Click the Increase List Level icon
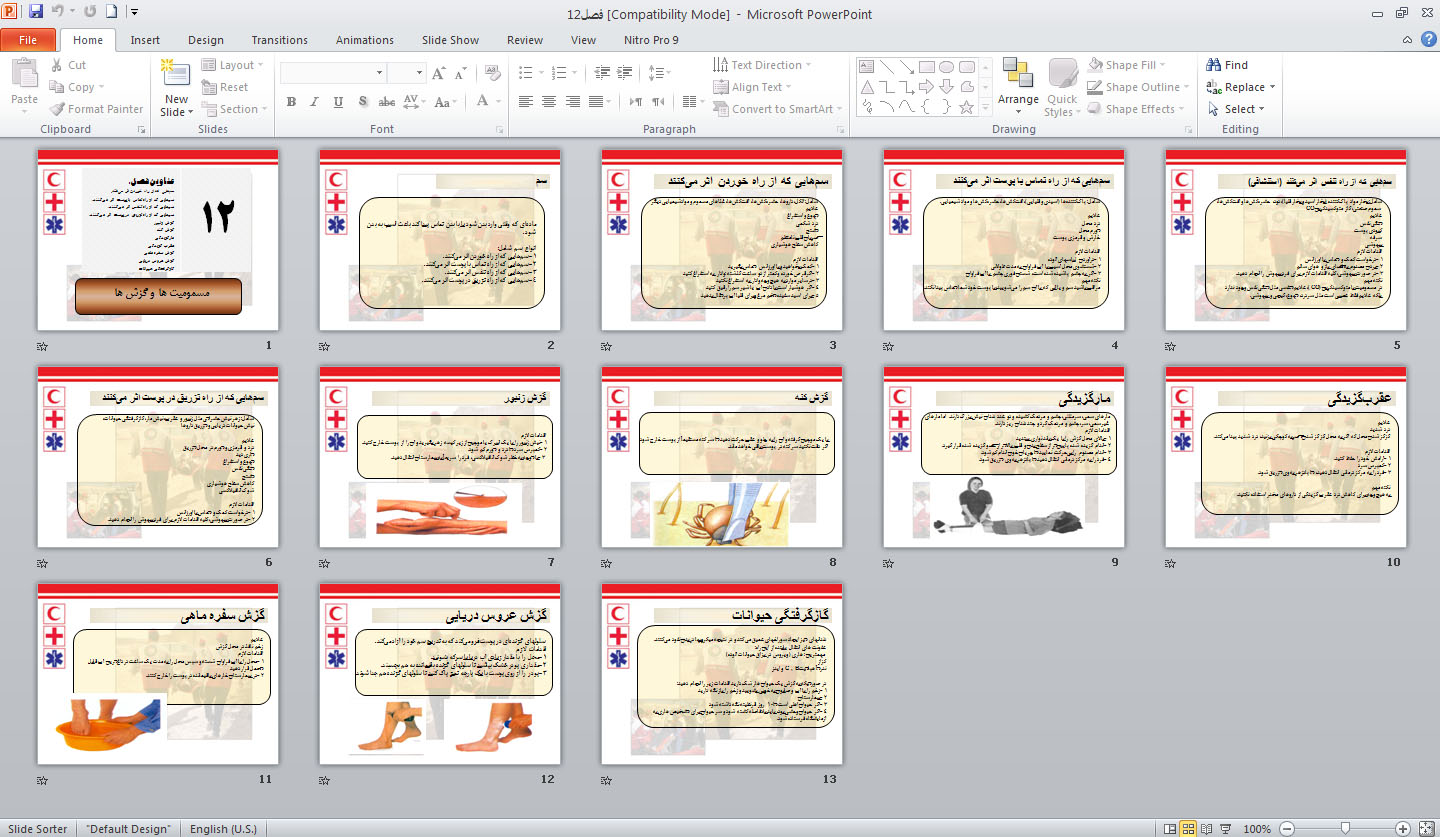This screenshot has height=837, width=1440. click(625, 73)
